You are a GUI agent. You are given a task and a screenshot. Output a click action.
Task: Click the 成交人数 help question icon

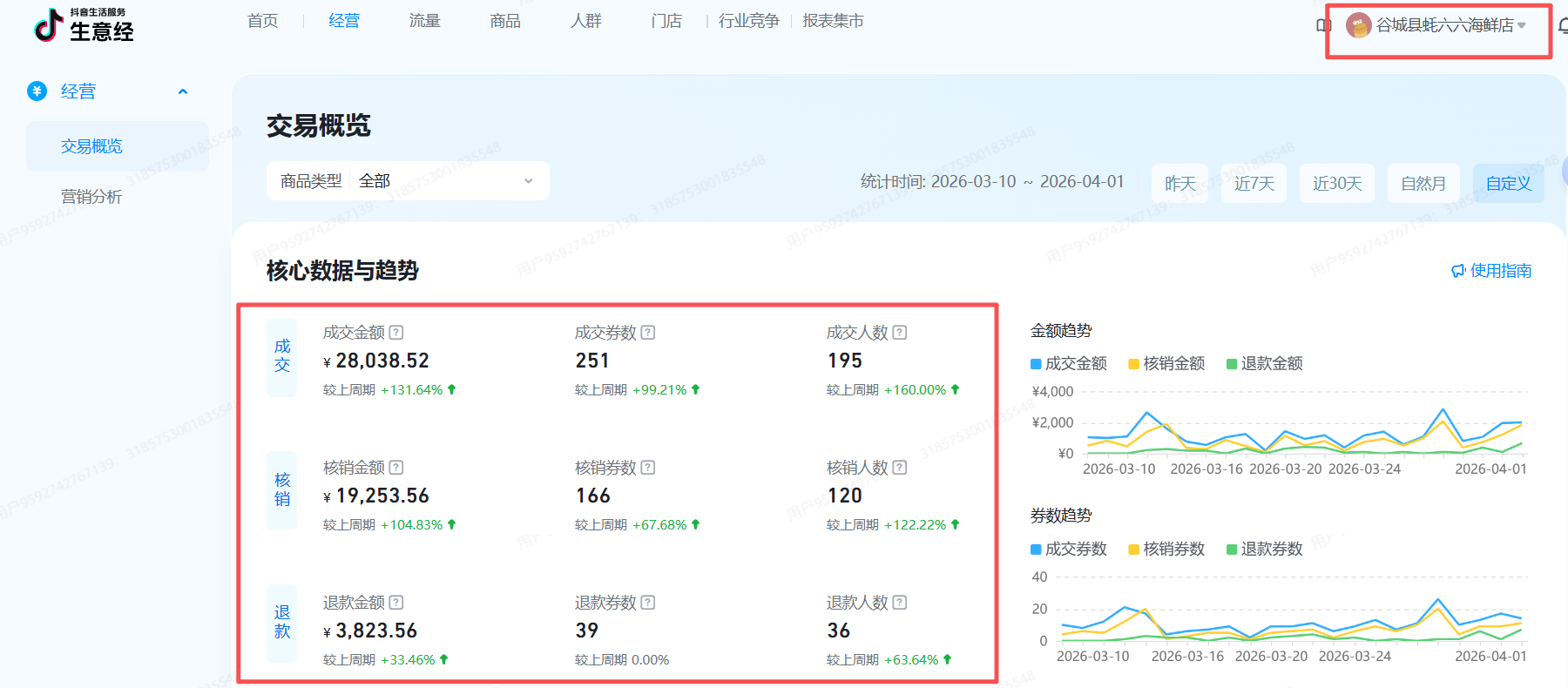900,333
